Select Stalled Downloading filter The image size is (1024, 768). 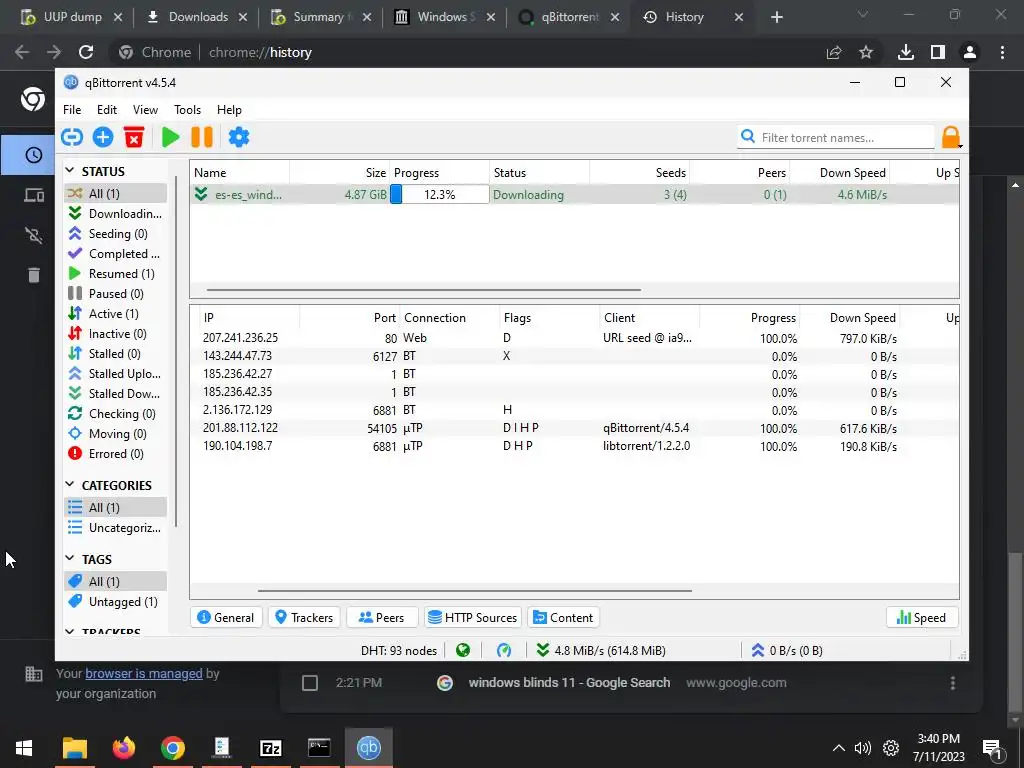tap(115, 393)
